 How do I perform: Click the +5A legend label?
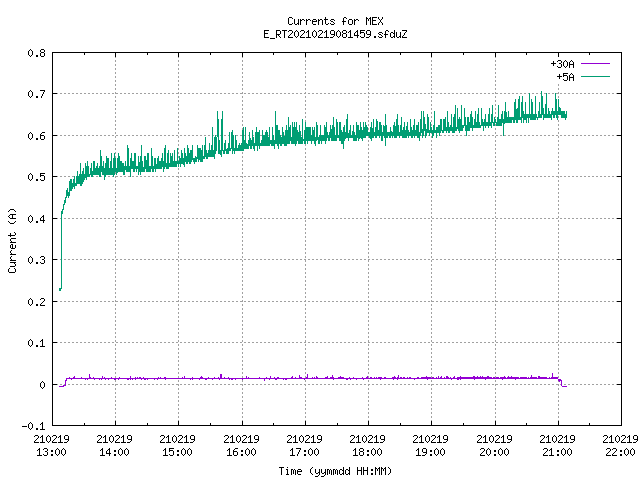pos(565,77)
